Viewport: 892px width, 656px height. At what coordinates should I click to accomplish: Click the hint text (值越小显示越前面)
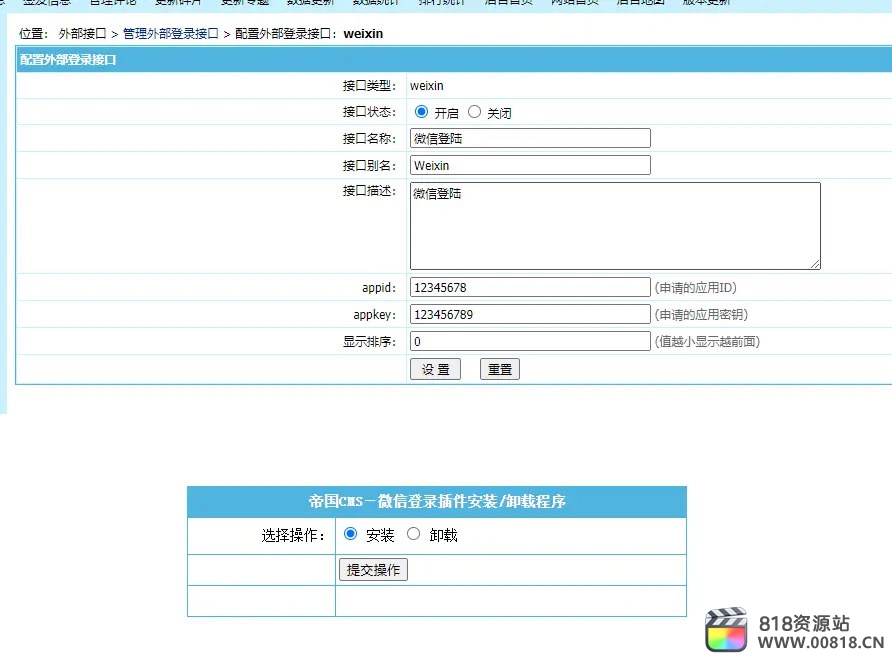[707, 341]
